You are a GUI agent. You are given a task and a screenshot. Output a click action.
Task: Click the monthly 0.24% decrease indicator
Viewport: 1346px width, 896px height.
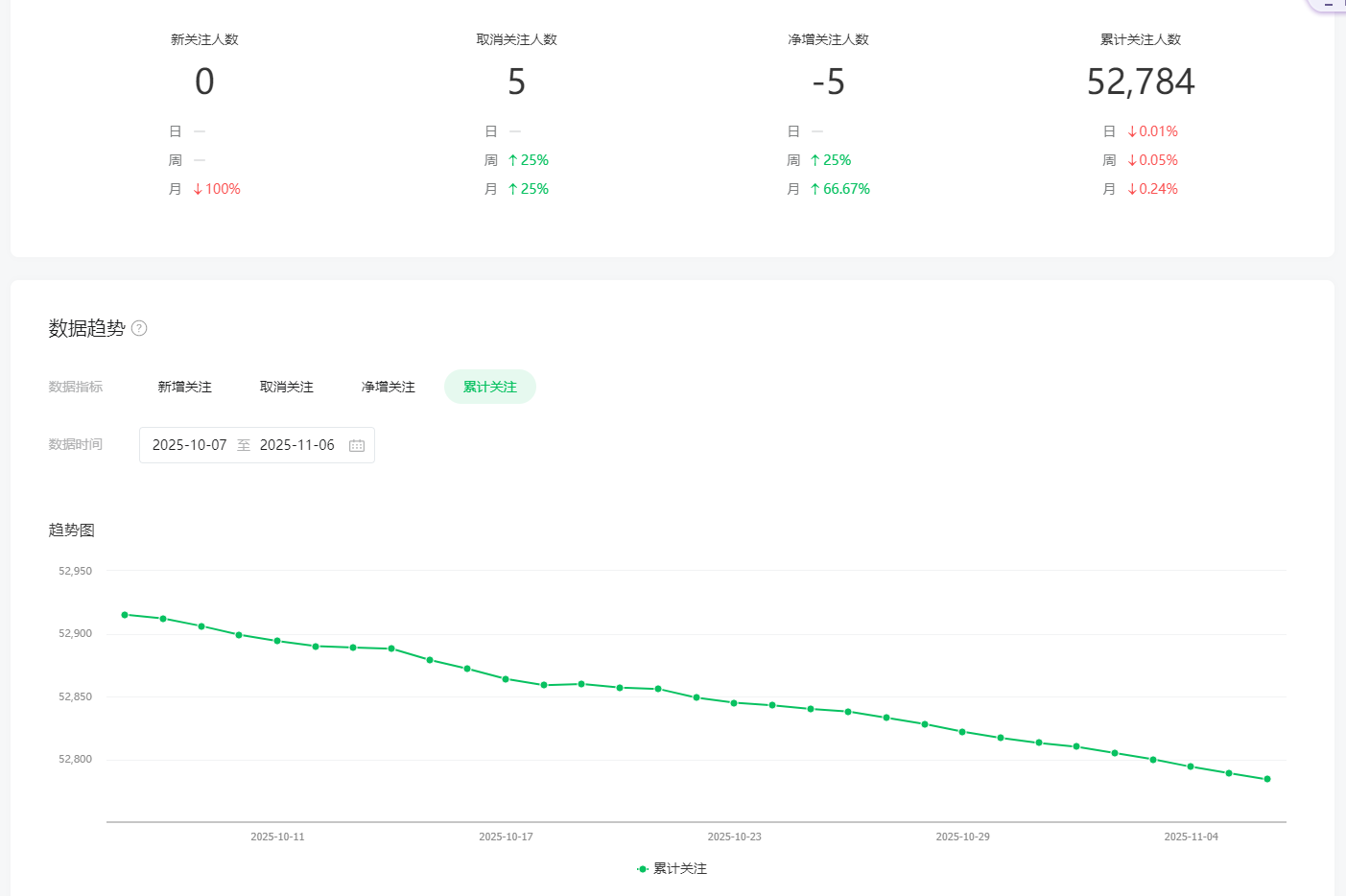point(1152,189)
